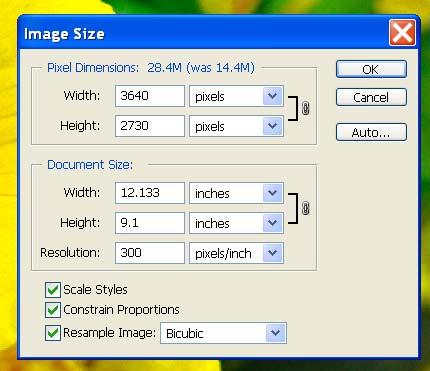Screen dimensions: 430x371
Task: Click the pixel Width field showing 3640
Action: 150,96
